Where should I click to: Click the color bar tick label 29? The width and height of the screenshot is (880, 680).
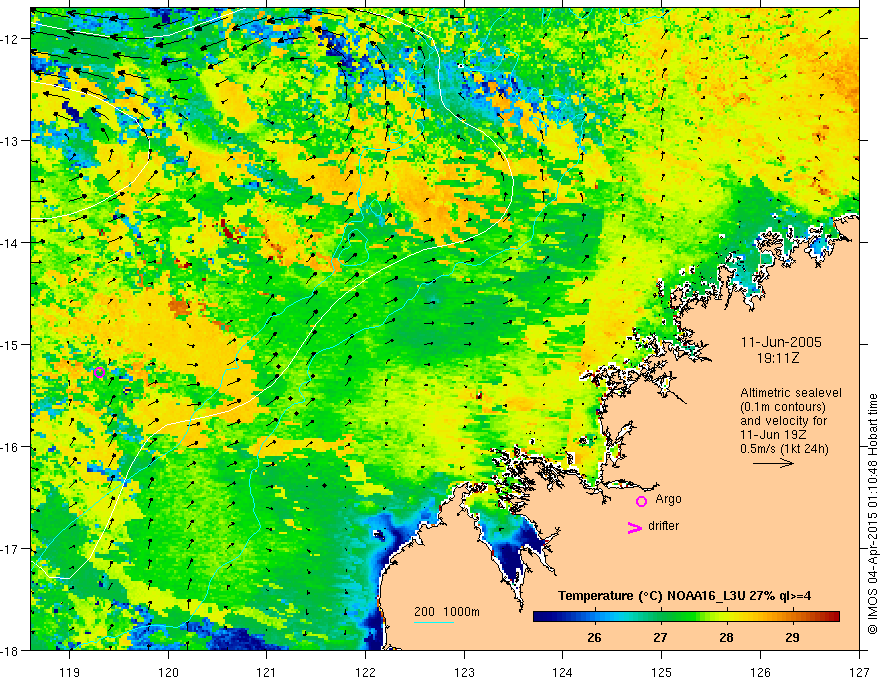click(x=792, y=638)
